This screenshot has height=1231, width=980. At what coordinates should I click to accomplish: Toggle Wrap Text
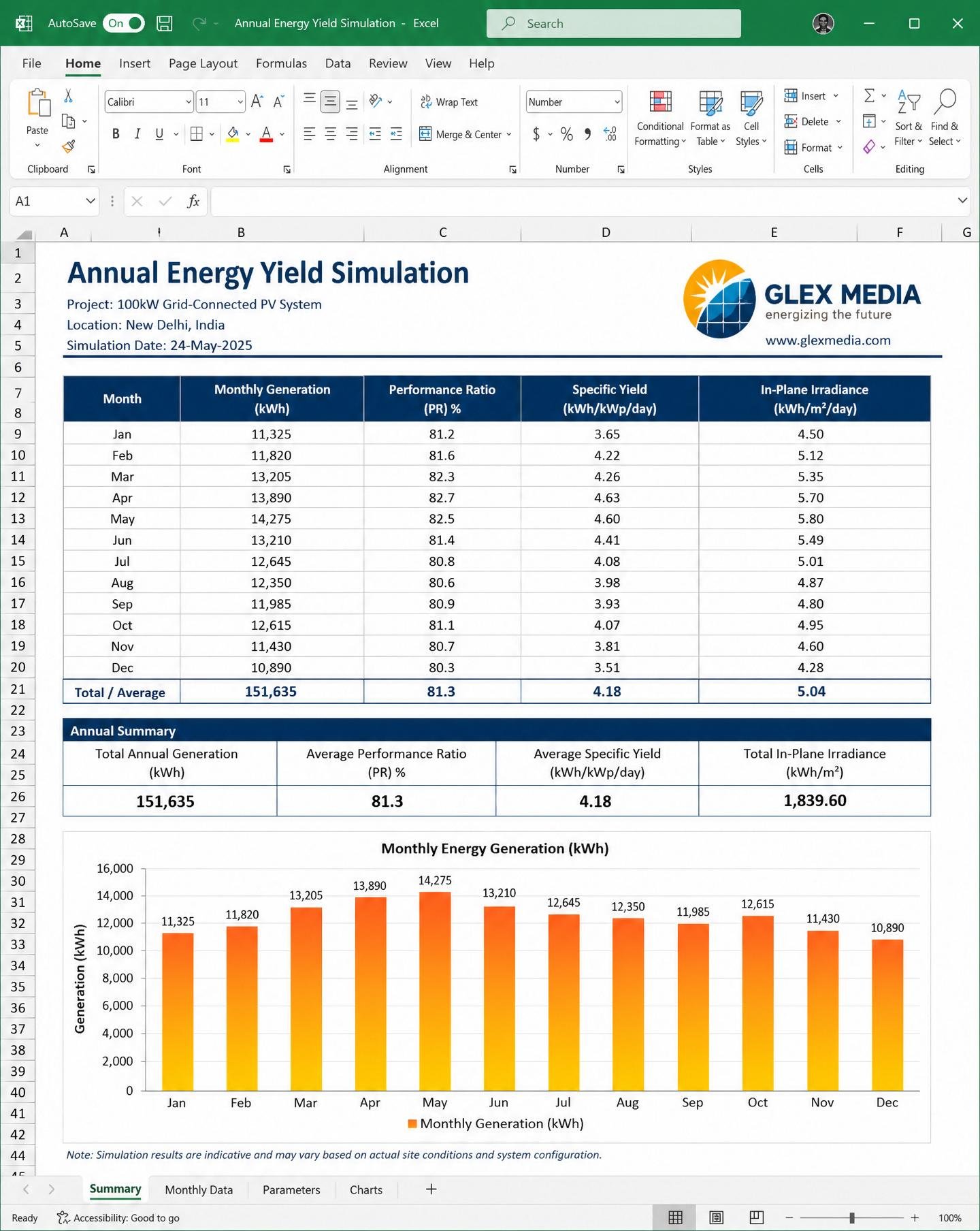(x=449, y=102)
